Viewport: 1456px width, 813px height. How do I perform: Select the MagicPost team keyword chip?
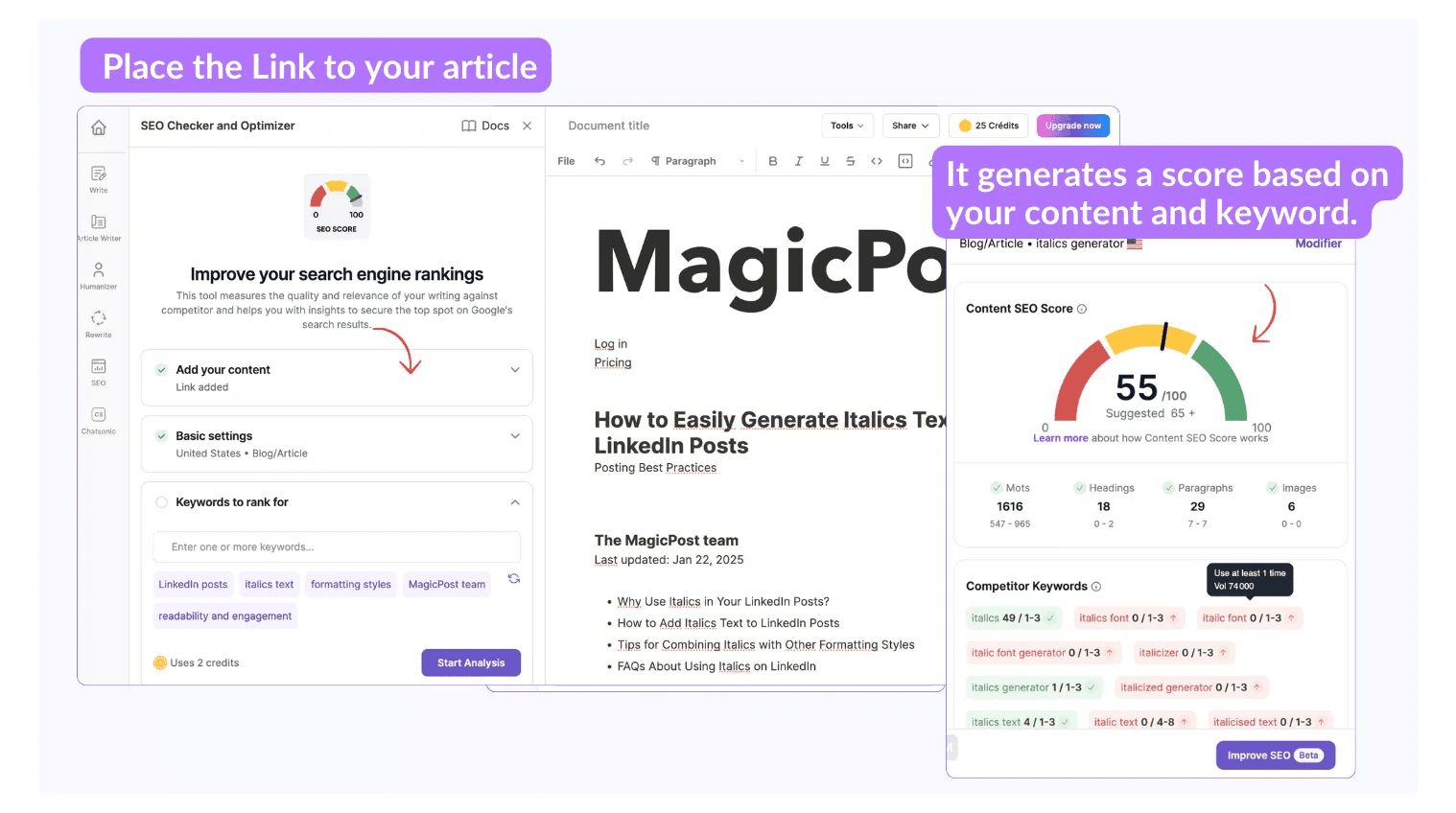pos(447,584)
